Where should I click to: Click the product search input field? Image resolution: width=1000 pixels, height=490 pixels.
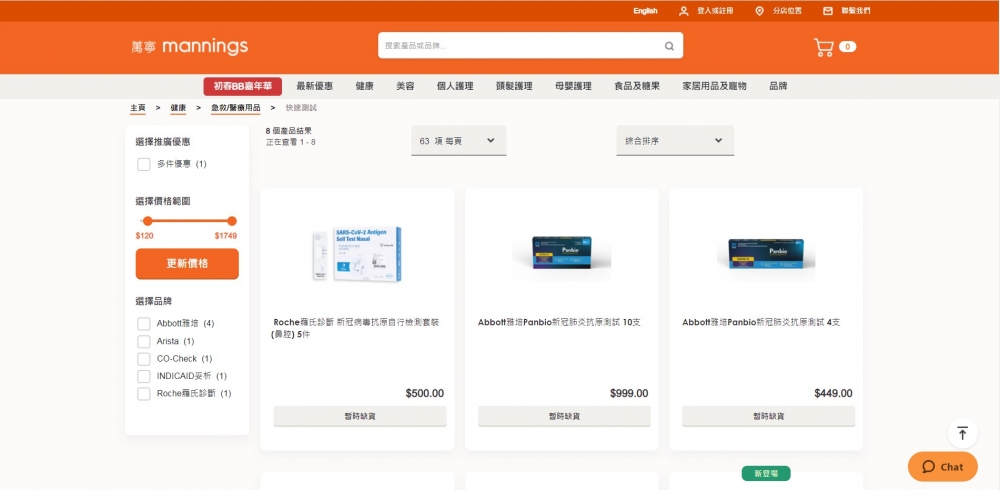(x=520, y=46)
